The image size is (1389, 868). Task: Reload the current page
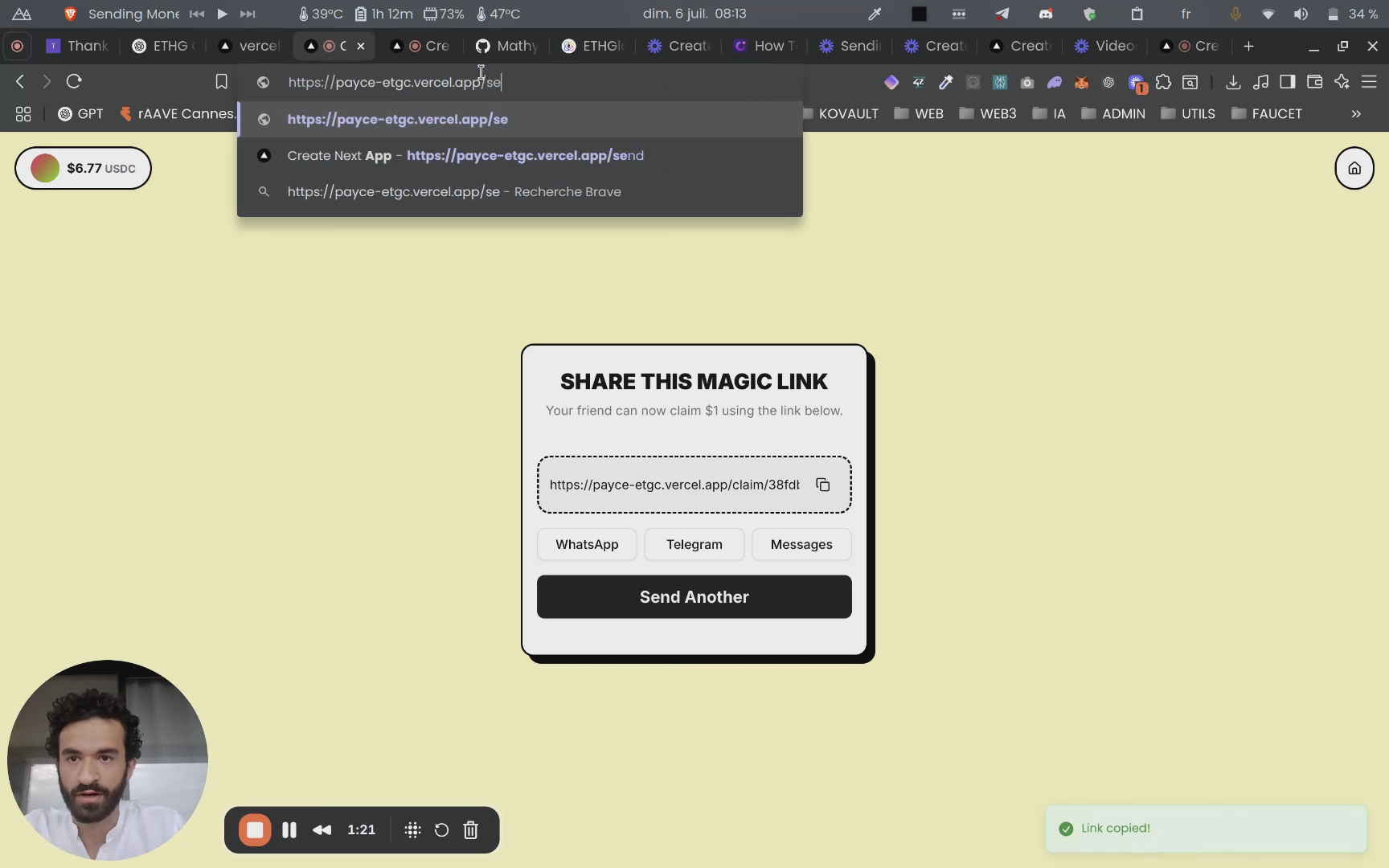74,81
